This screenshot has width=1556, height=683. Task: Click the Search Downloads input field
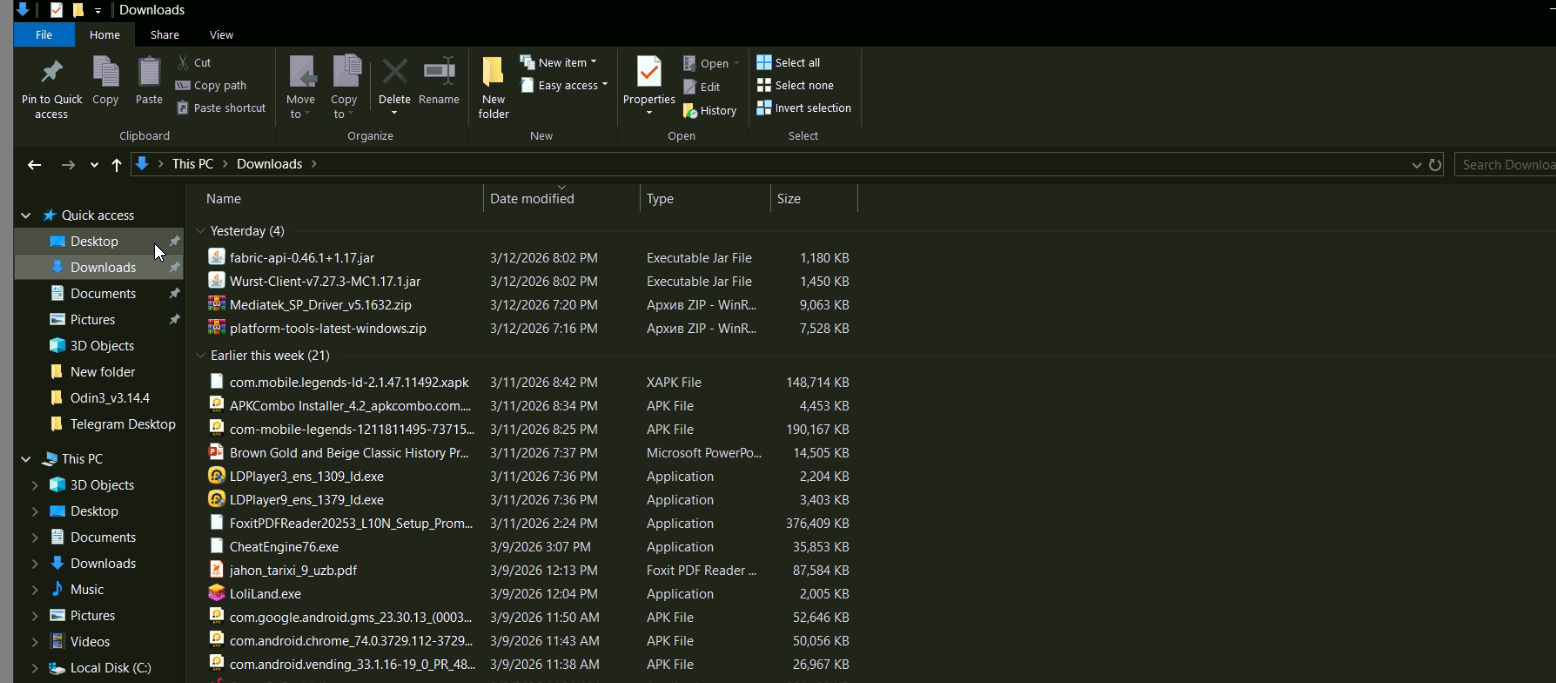tap(1505, 165)
